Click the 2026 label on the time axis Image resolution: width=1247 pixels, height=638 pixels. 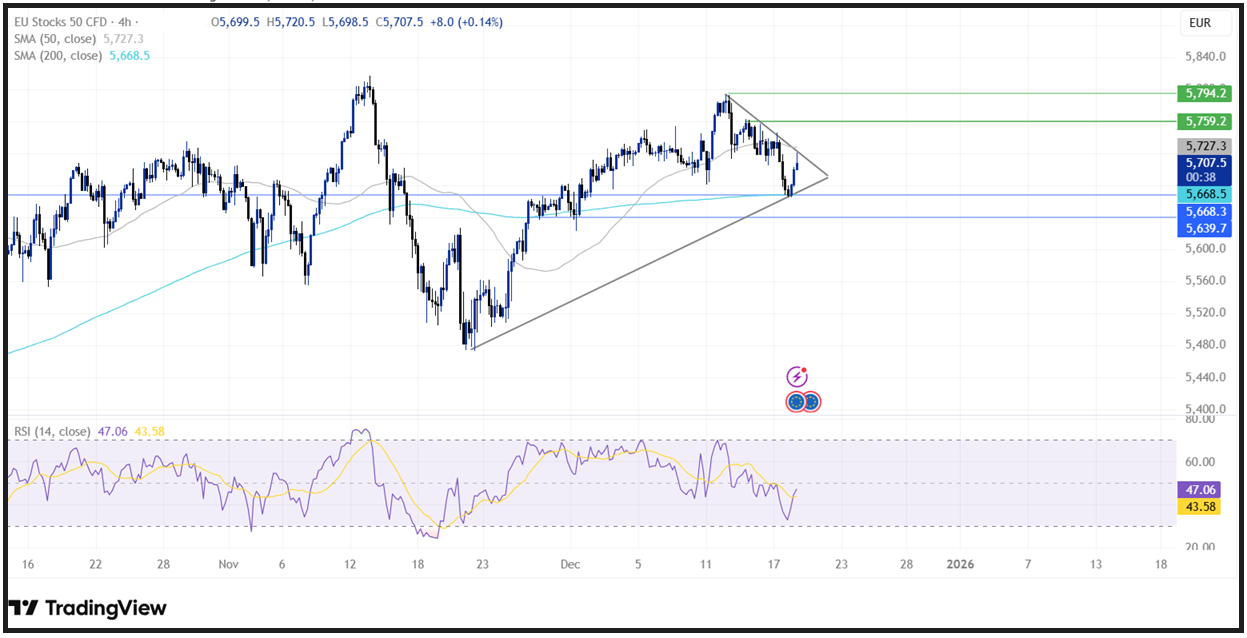(961, 564)
